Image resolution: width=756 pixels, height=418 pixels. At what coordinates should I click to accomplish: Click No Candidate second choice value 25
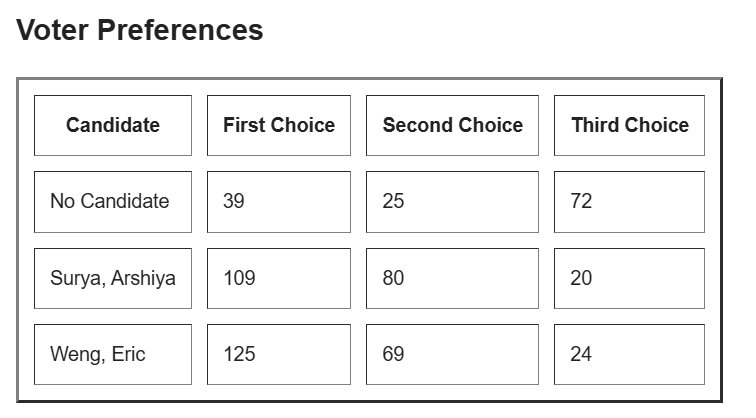[x=452, y=202]
